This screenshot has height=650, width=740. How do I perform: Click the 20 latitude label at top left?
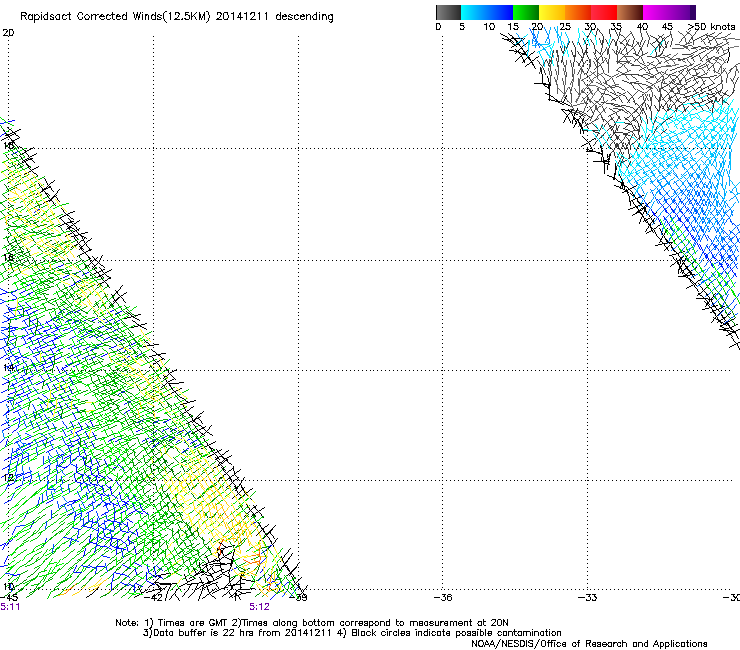pos(8,33)
